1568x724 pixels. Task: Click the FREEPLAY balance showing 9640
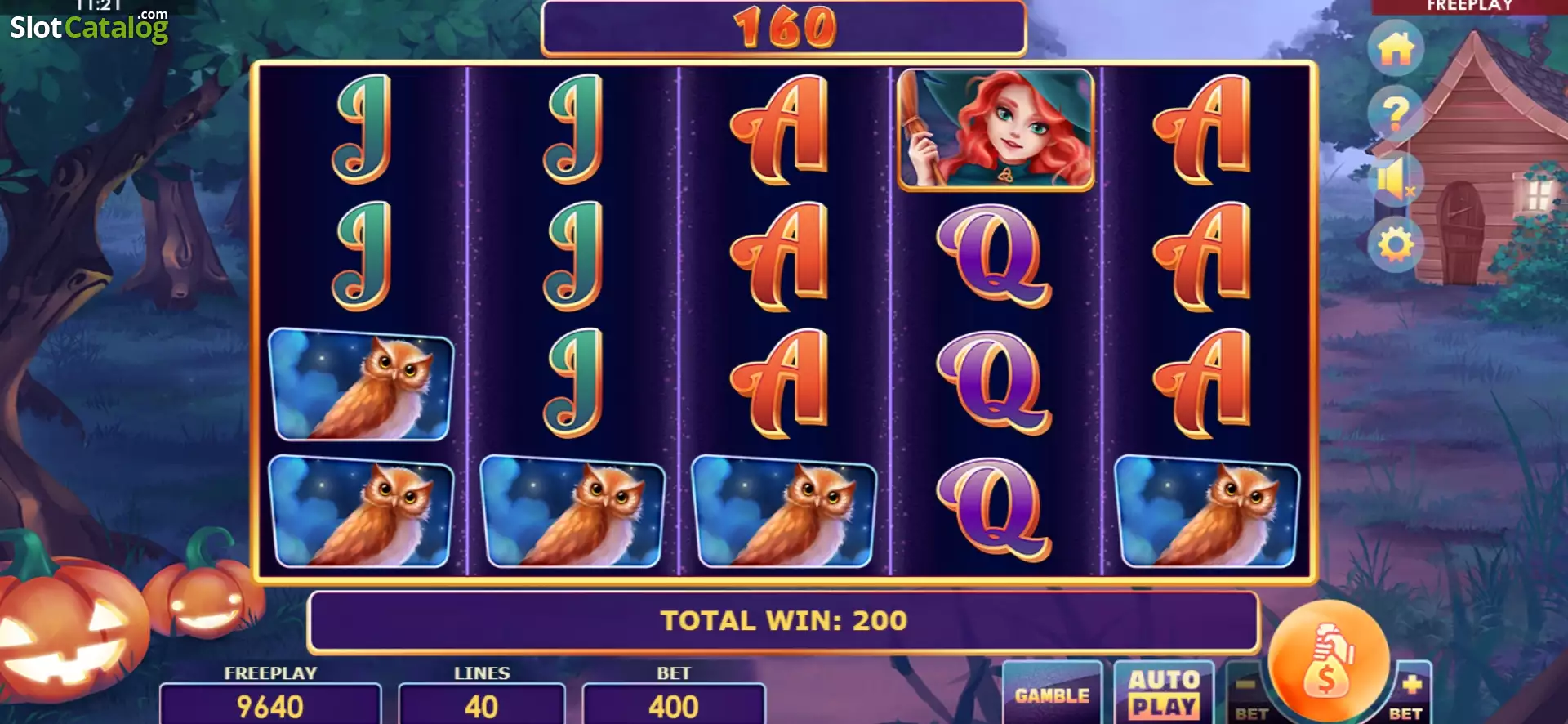pos(270,705)
